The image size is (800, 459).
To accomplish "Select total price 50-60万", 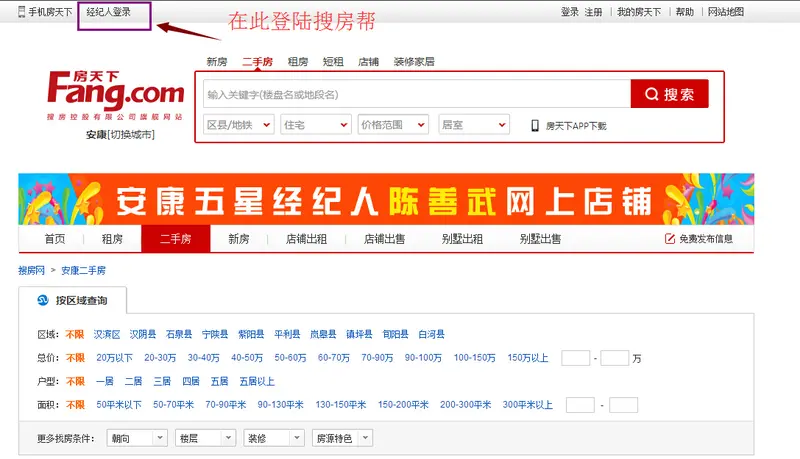I will (290, 358).
